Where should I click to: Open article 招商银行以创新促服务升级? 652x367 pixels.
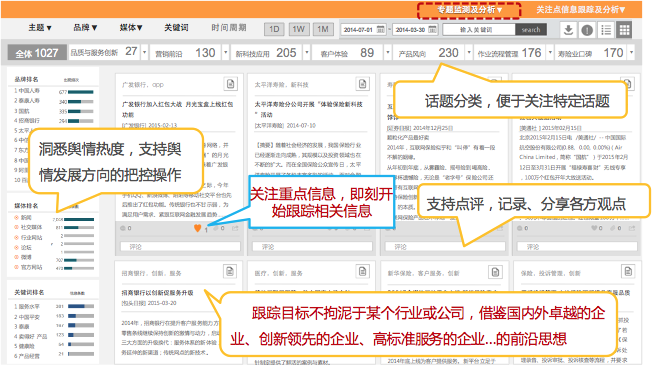157,293
